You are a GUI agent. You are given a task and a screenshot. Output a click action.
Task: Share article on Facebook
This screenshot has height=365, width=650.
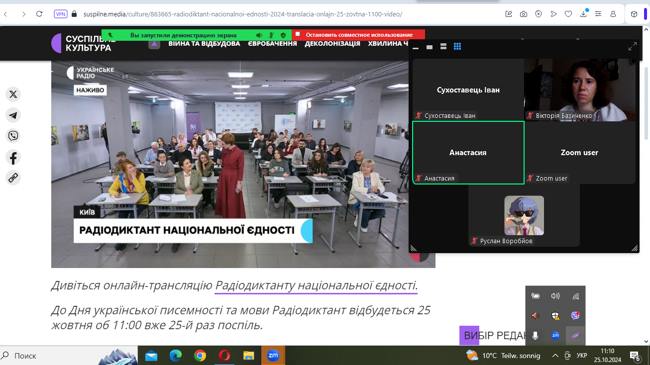coord(13,158)
